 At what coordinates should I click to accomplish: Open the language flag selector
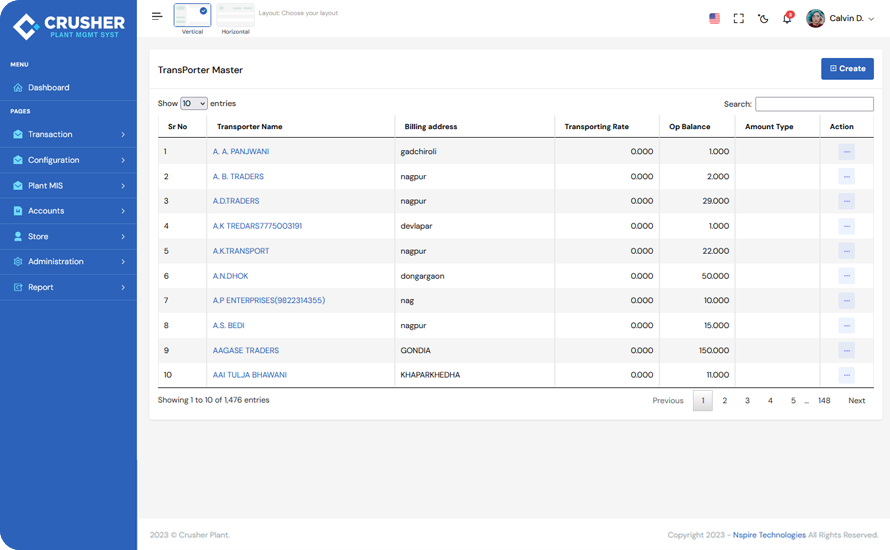tap(714, 18)
